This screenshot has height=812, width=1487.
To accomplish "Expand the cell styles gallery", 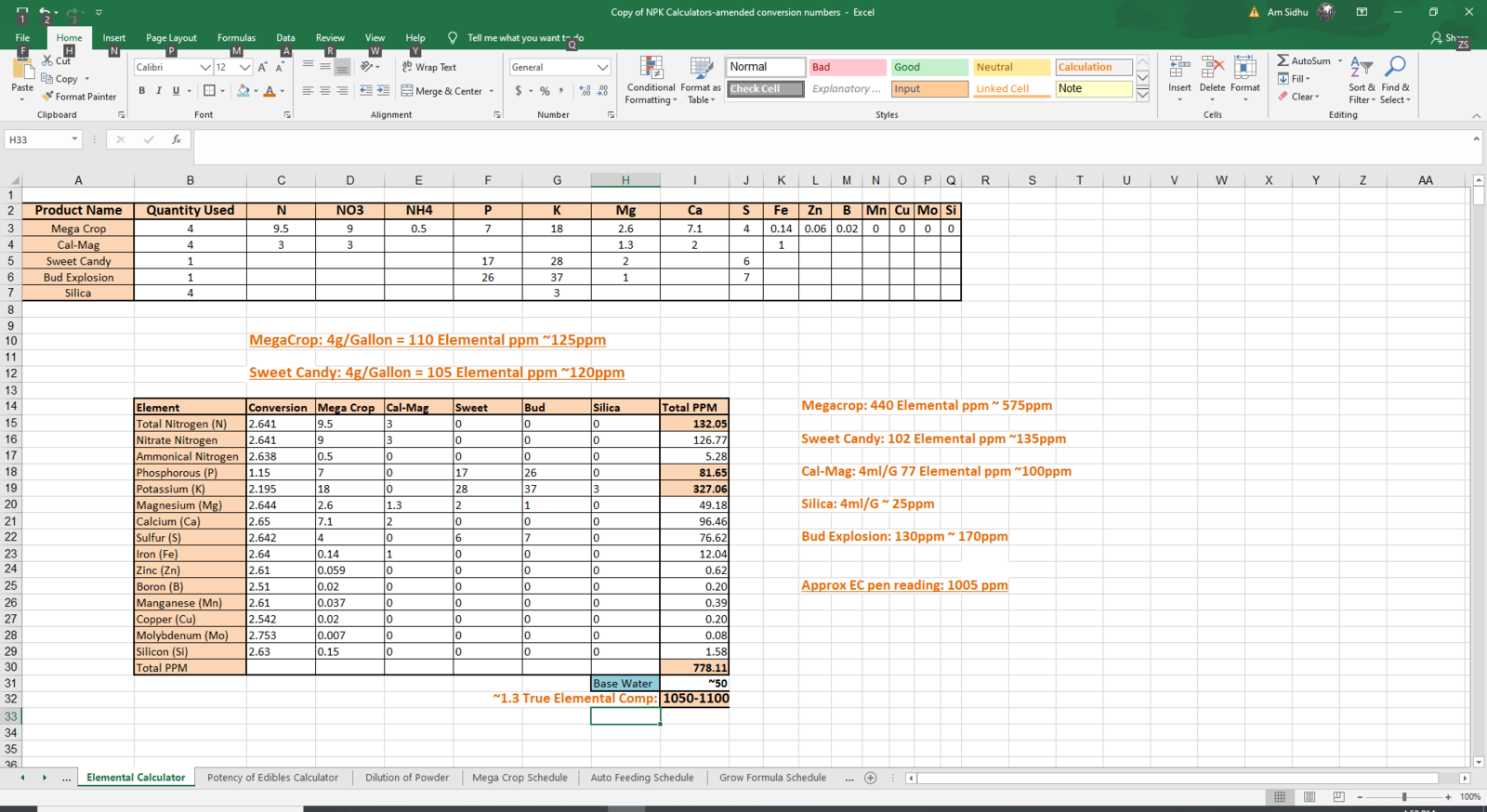I will point(1143,95).
